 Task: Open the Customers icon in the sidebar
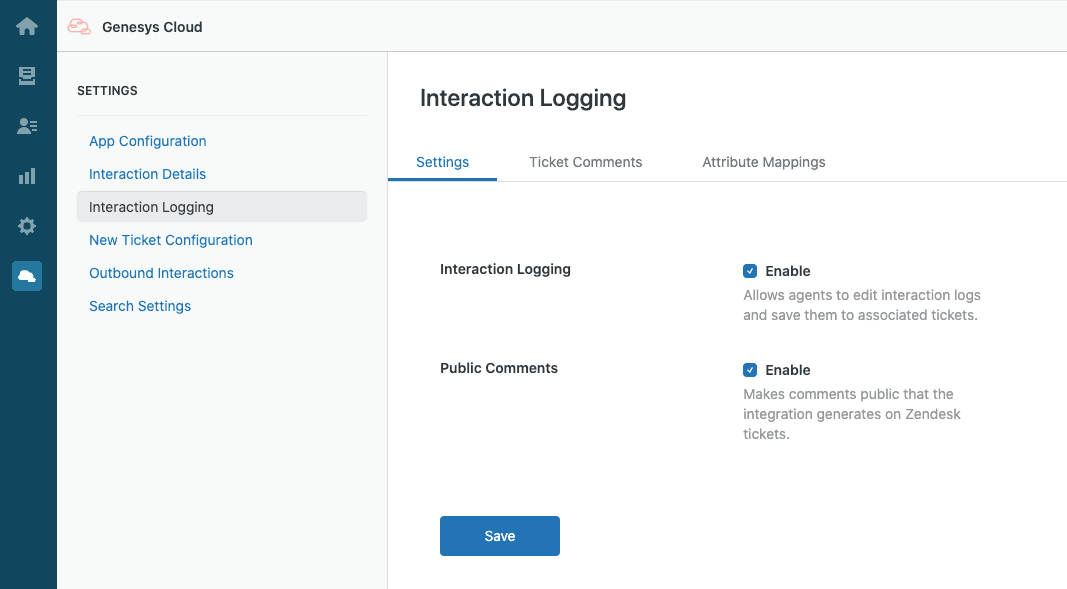point(26,126)
